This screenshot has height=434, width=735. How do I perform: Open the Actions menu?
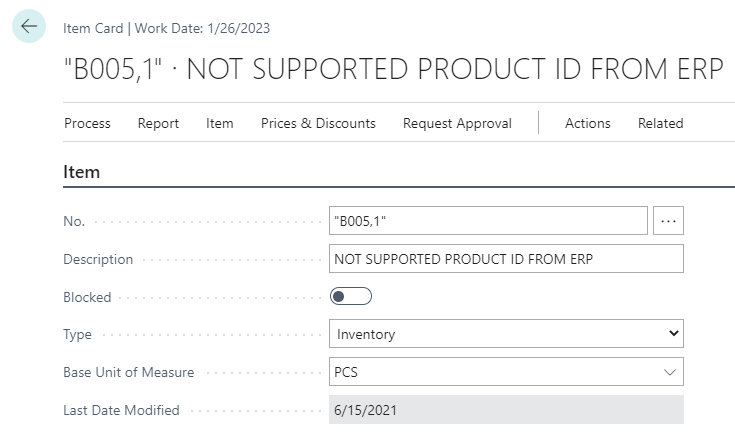[x=588, y=123]
